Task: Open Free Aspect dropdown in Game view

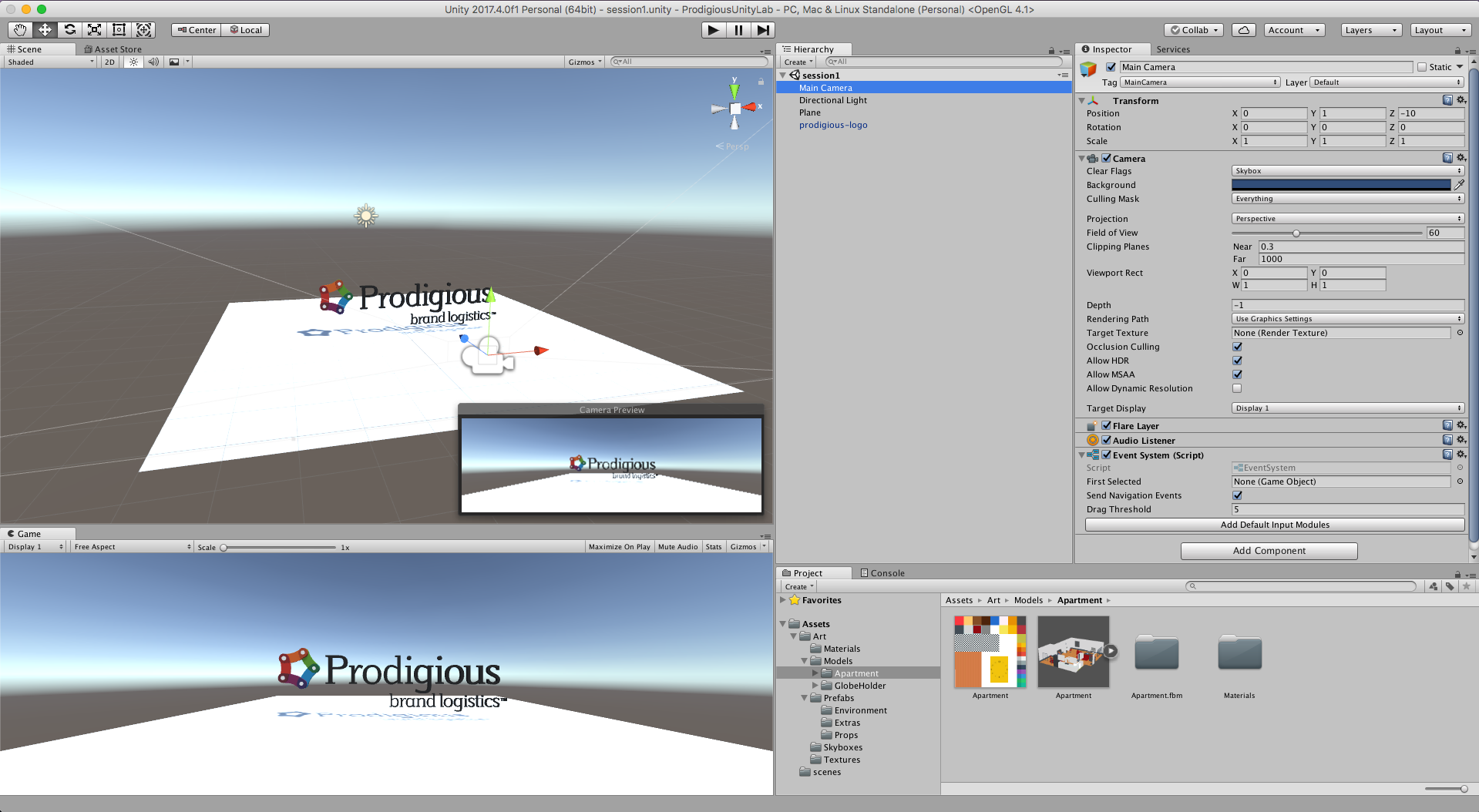Action: [132, 547]
